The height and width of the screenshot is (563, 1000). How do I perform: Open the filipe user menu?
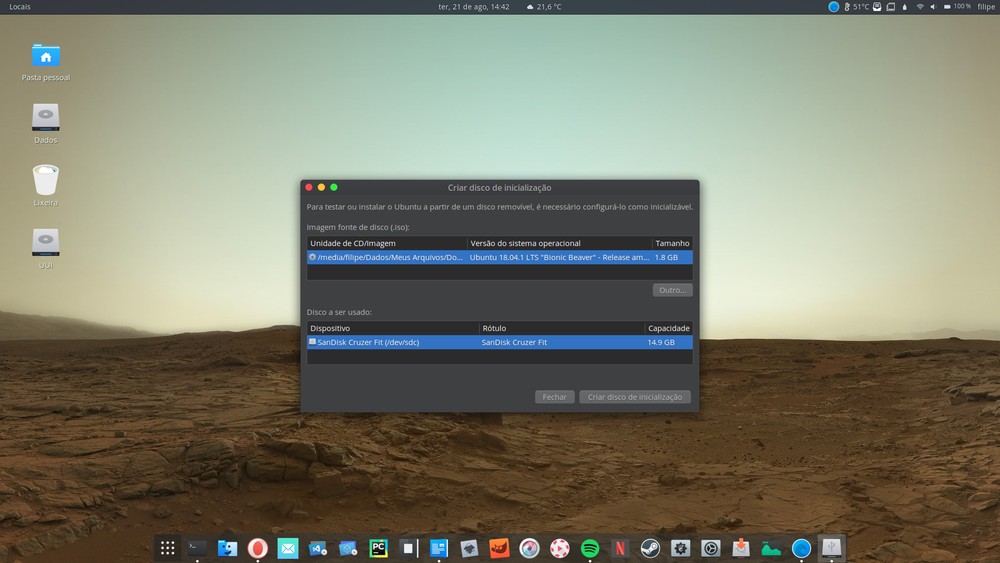coord(986,6)
